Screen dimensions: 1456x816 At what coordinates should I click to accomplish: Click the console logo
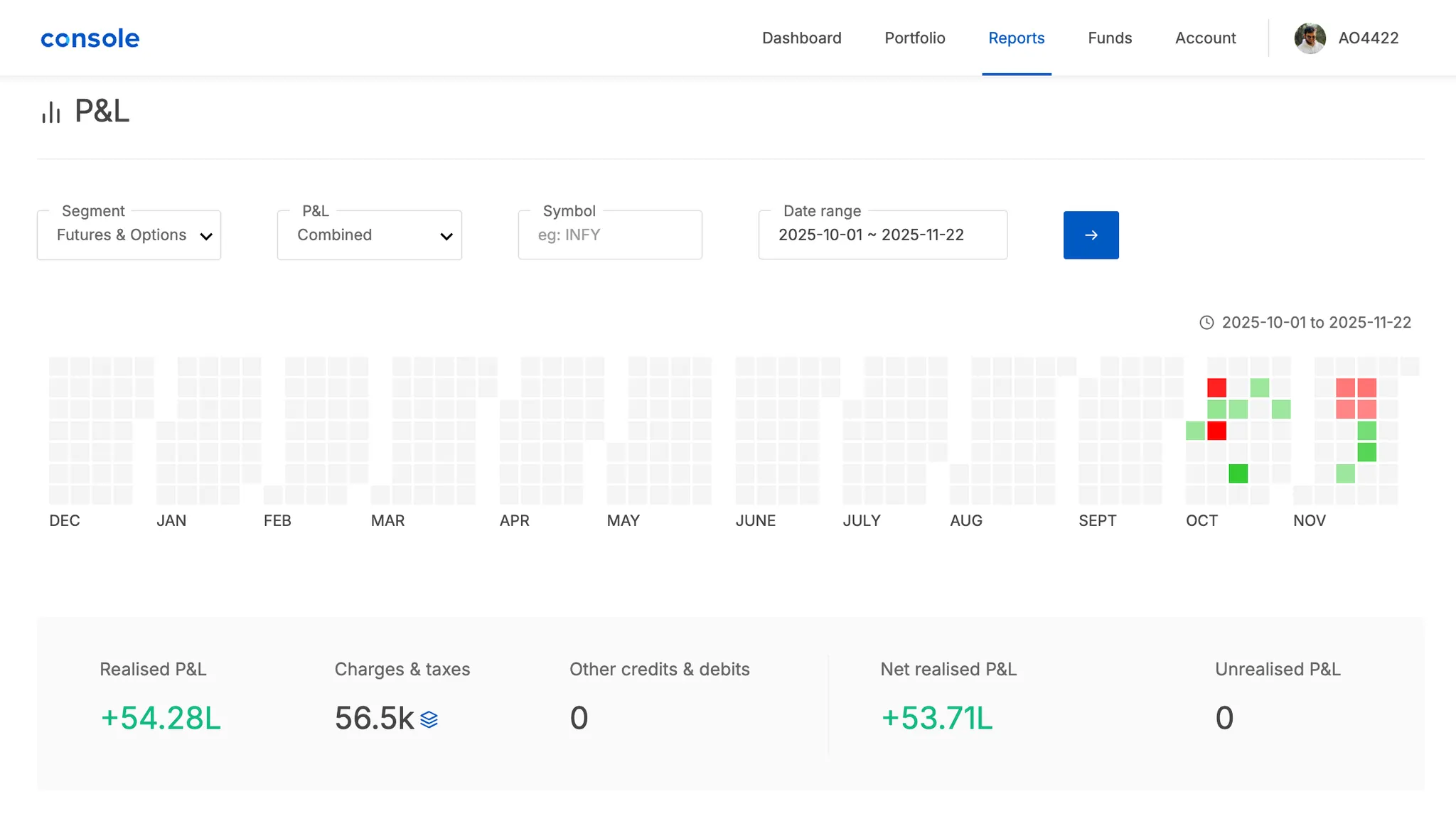[x=90, y=38]
